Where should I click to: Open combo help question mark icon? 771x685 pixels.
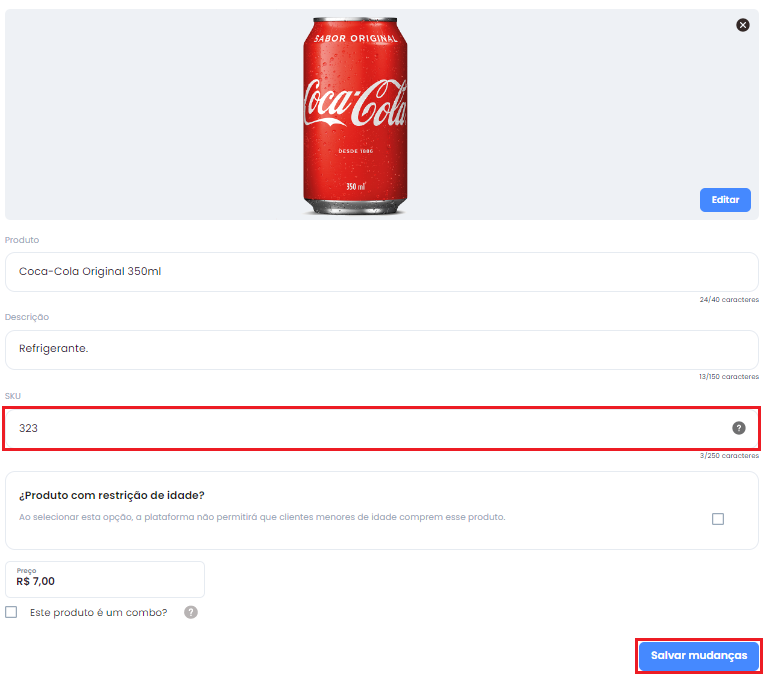point(191,612)
